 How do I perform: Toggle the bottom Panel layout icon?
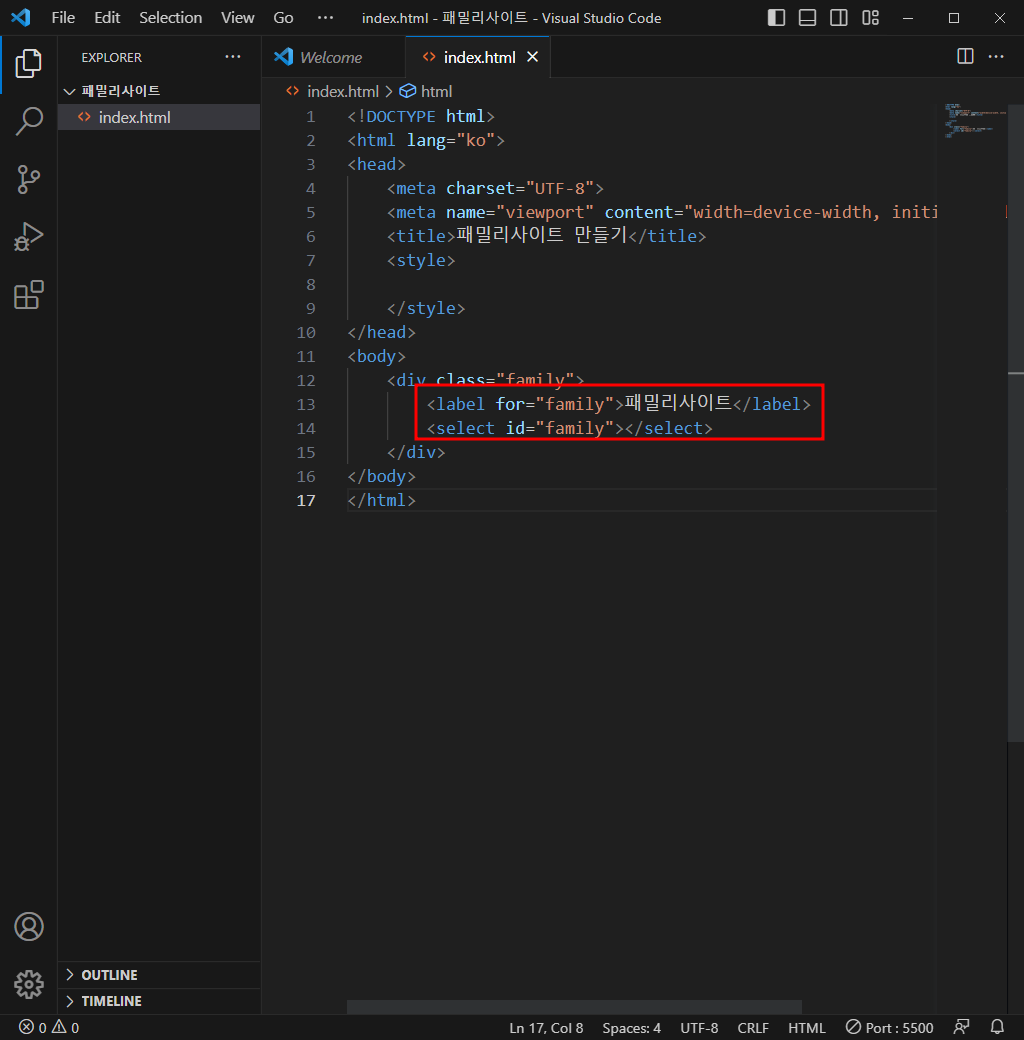click(x=807, y=18)
